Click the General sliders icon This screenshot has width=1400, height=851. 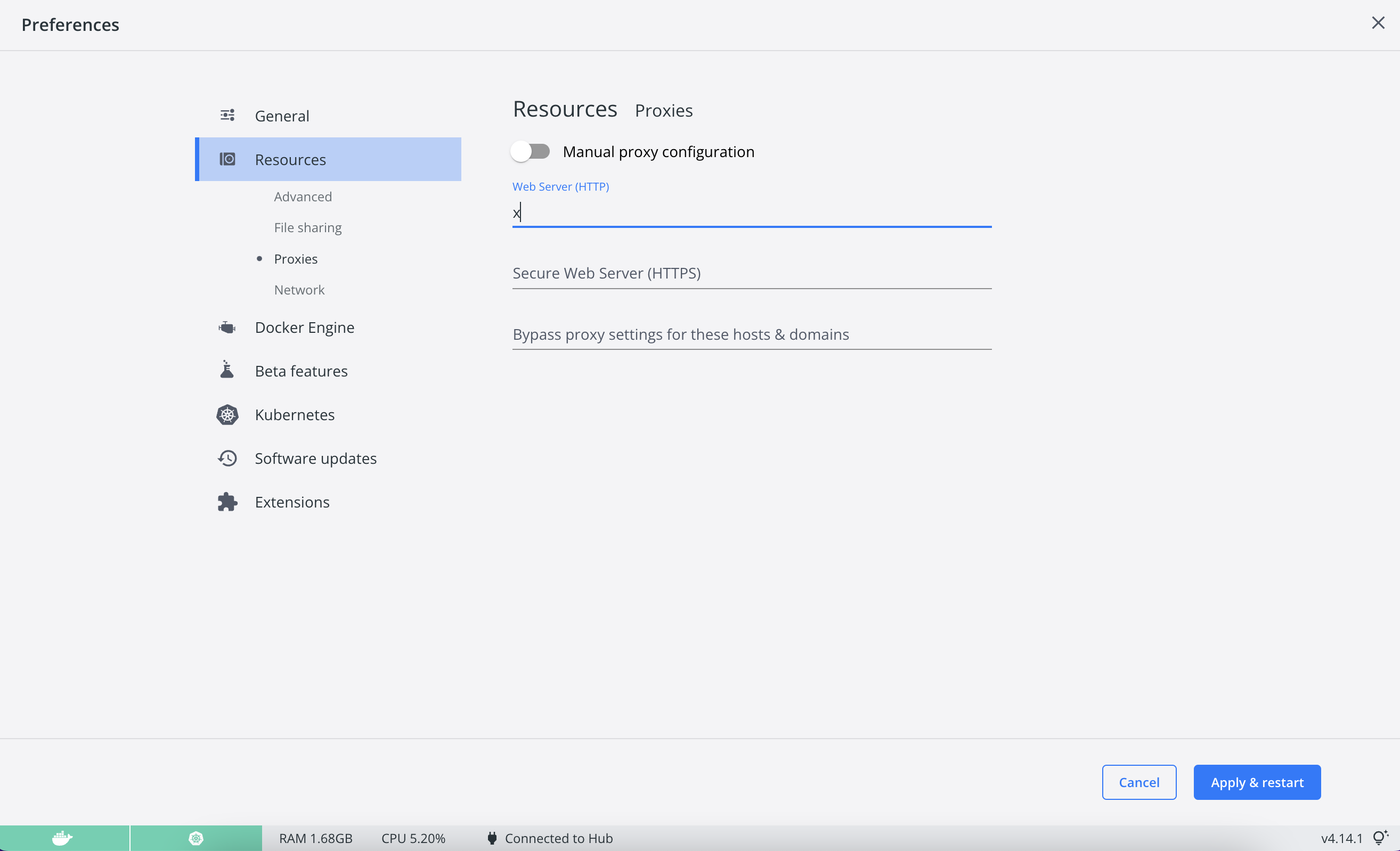(x=227, y=116)
